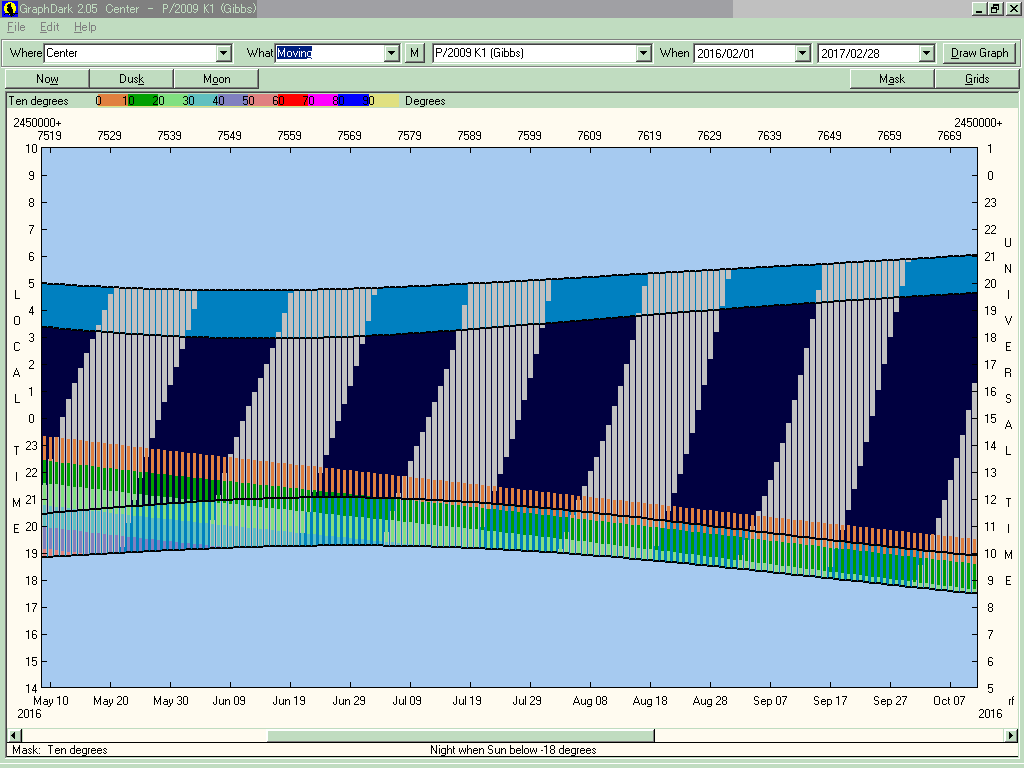Click the Draw Graph button

click(x=980, y=54)
